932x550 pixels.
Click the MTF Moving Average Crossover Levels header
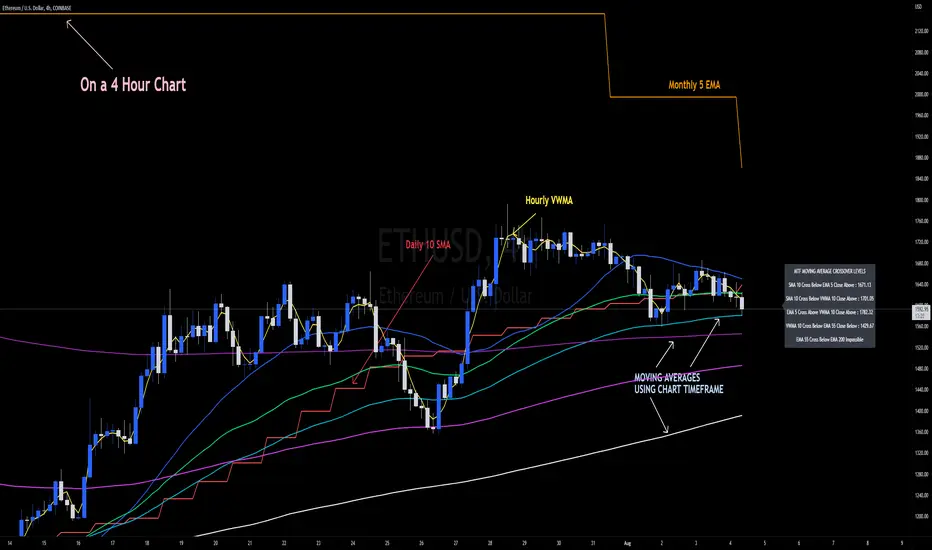(x=830, y=271)
